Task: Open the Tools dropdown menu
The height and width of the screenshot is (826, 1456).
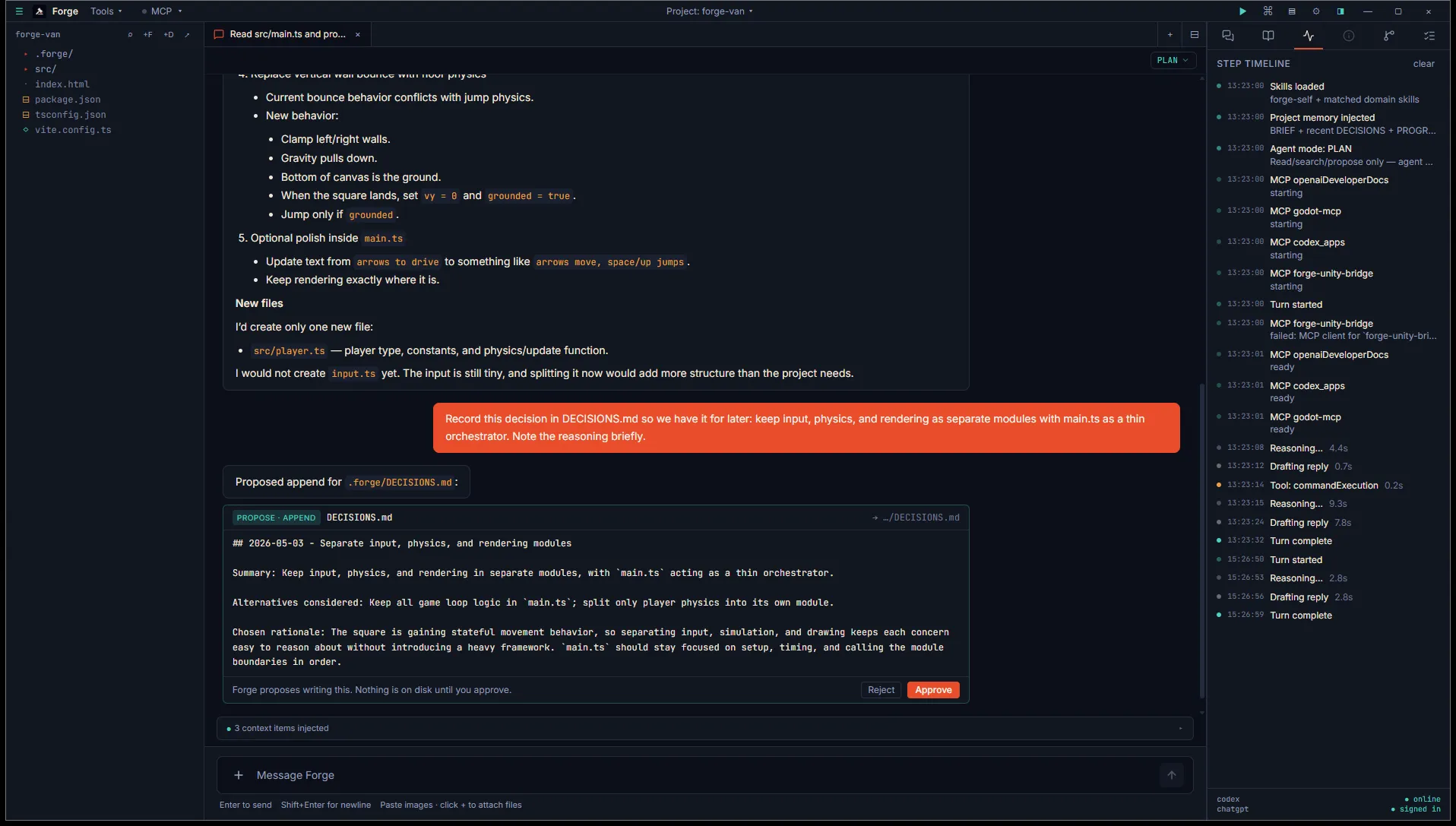Action: [x=106, y=11]
